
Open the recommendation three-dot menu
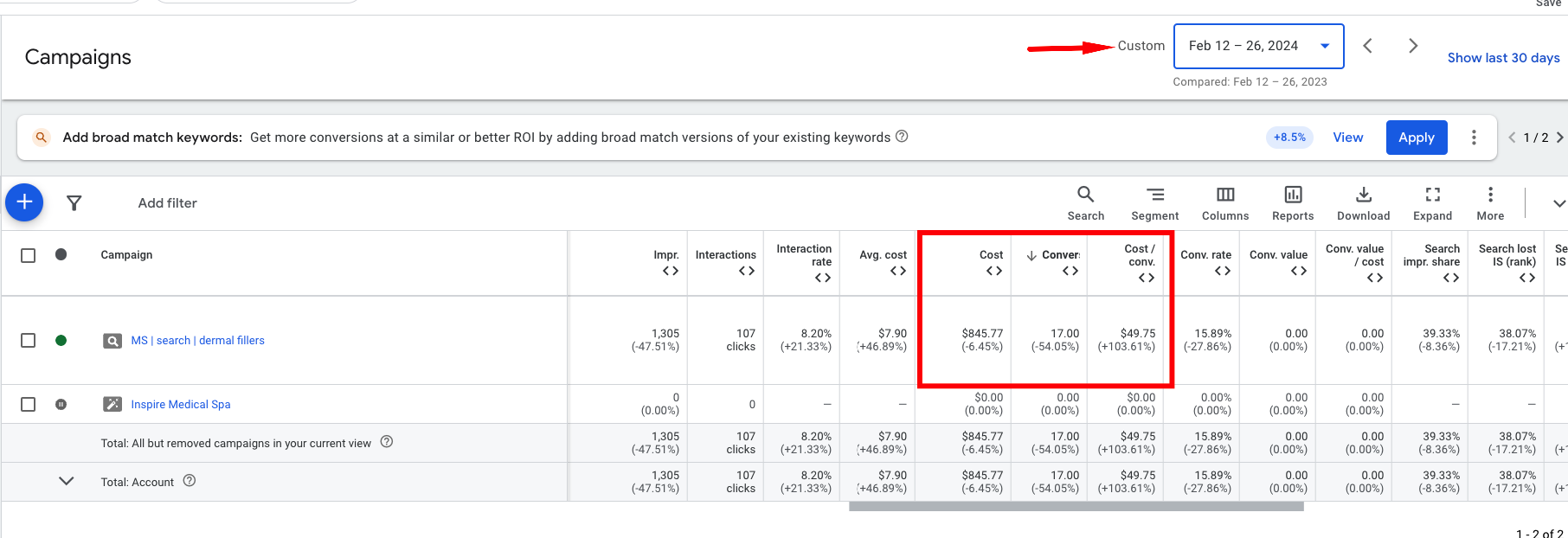1474,138
